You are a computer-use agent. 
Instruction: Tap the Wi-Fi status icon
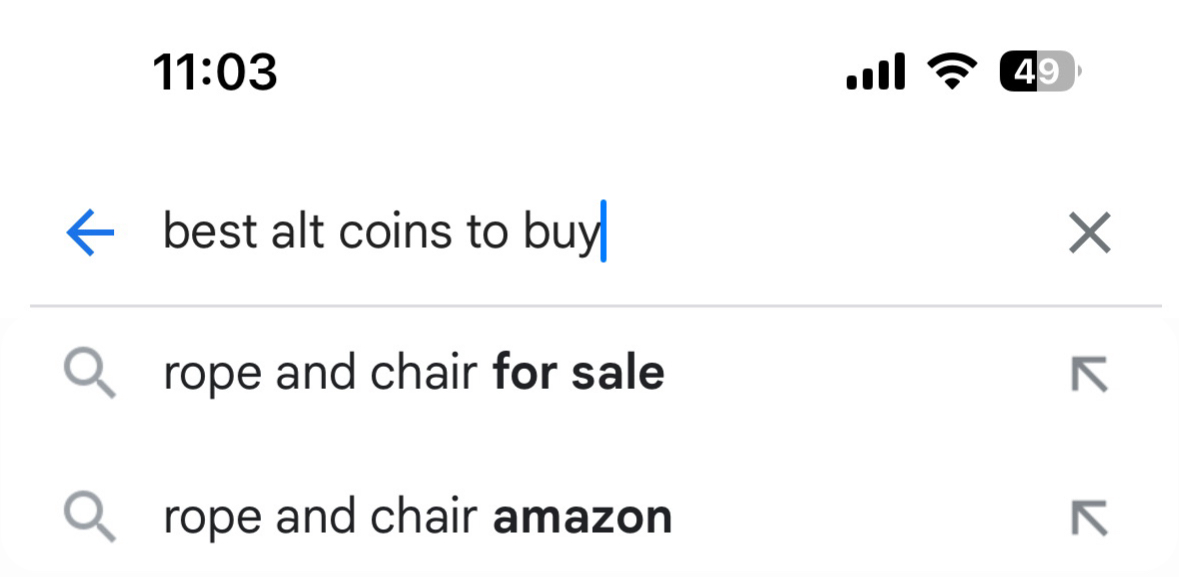click(x=952, y=72)
